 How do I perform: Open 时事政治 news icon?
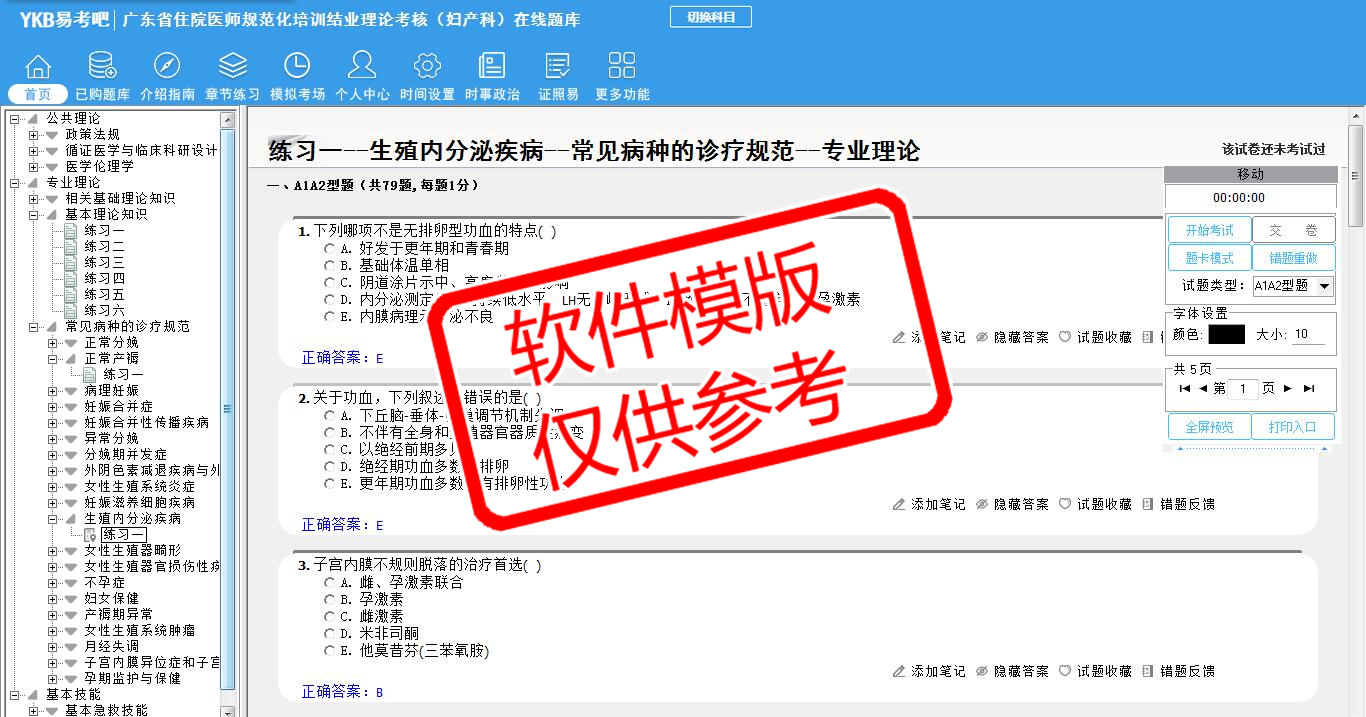[x=492, y=67]
